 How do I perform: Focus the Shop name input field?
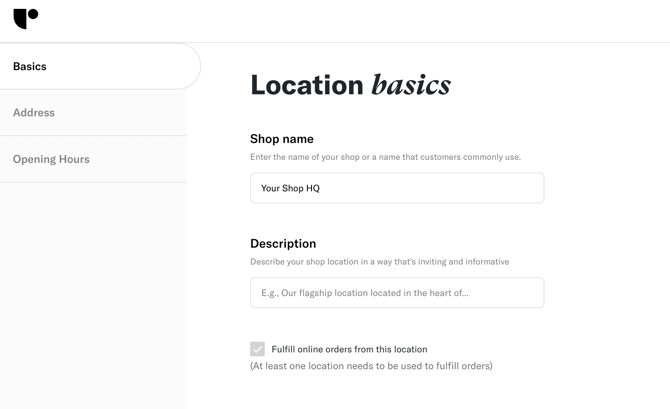pyautogui.click(x=397, y=188)
